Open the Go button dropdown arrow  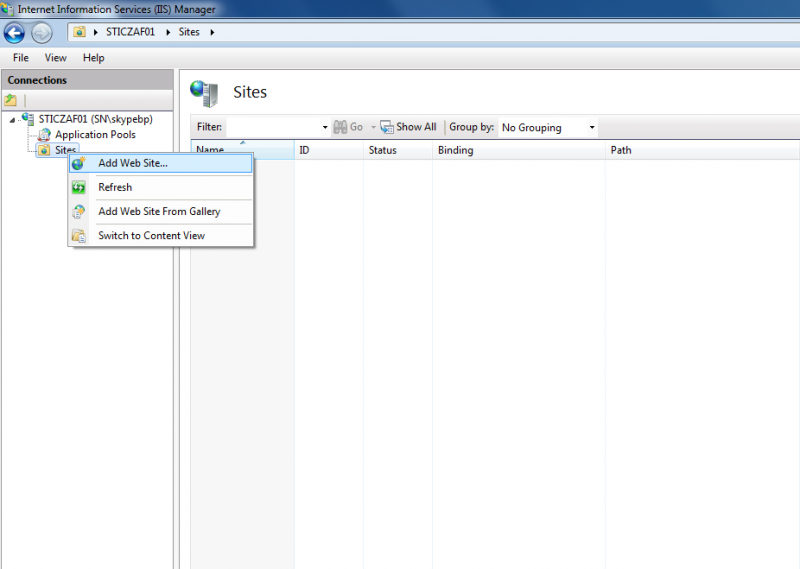373,127
